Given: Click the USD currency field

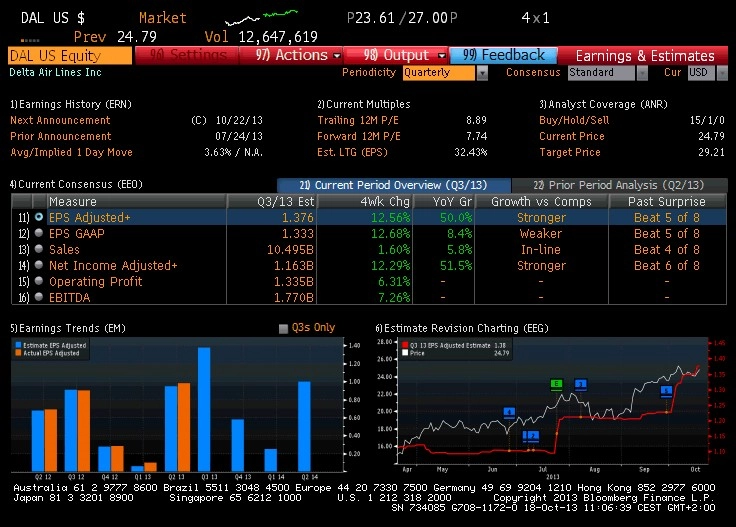Looking at the screenshot, I should click(x=702, y=73).
